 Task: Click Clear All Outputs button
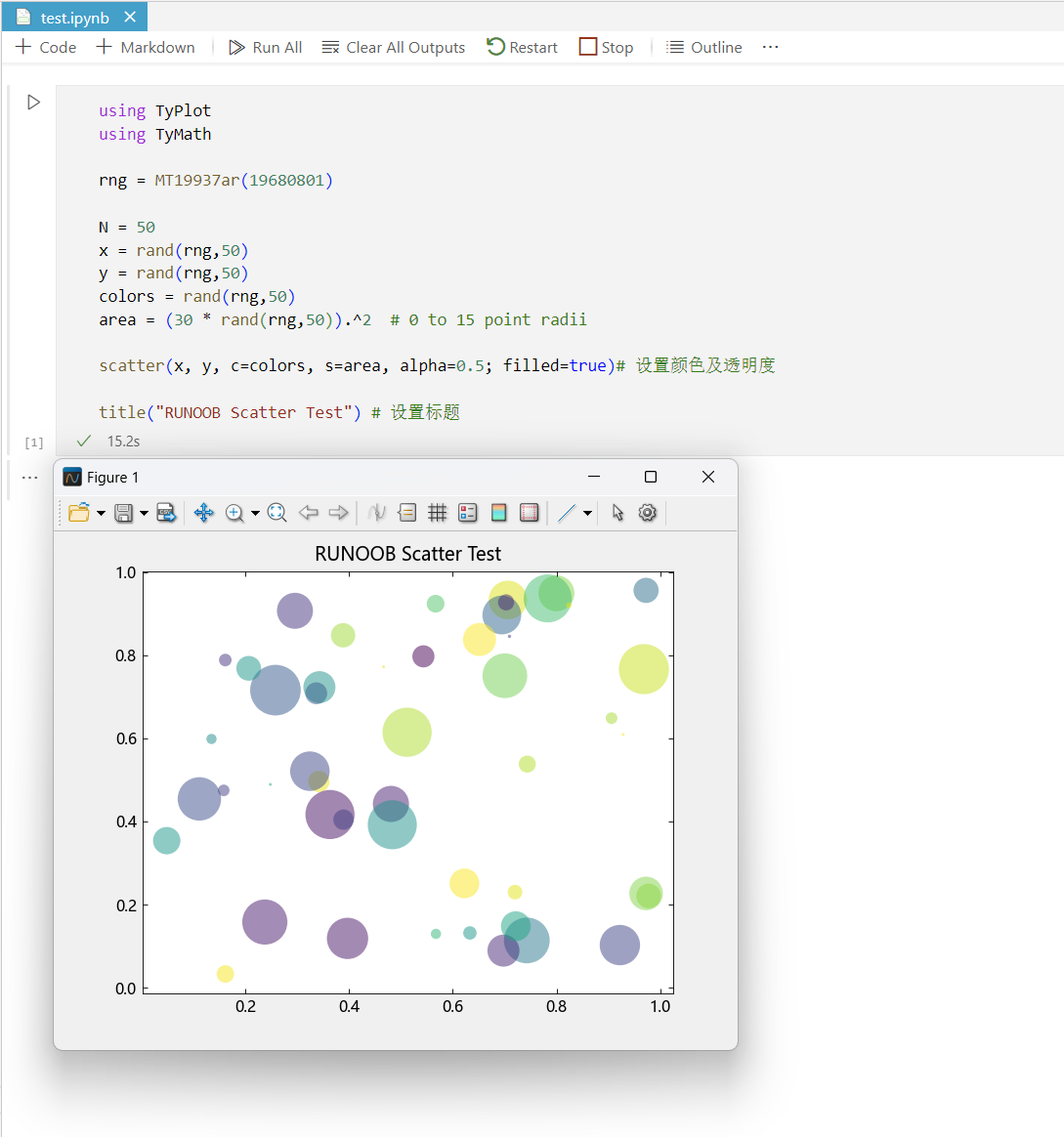click(x=394, y=47)
